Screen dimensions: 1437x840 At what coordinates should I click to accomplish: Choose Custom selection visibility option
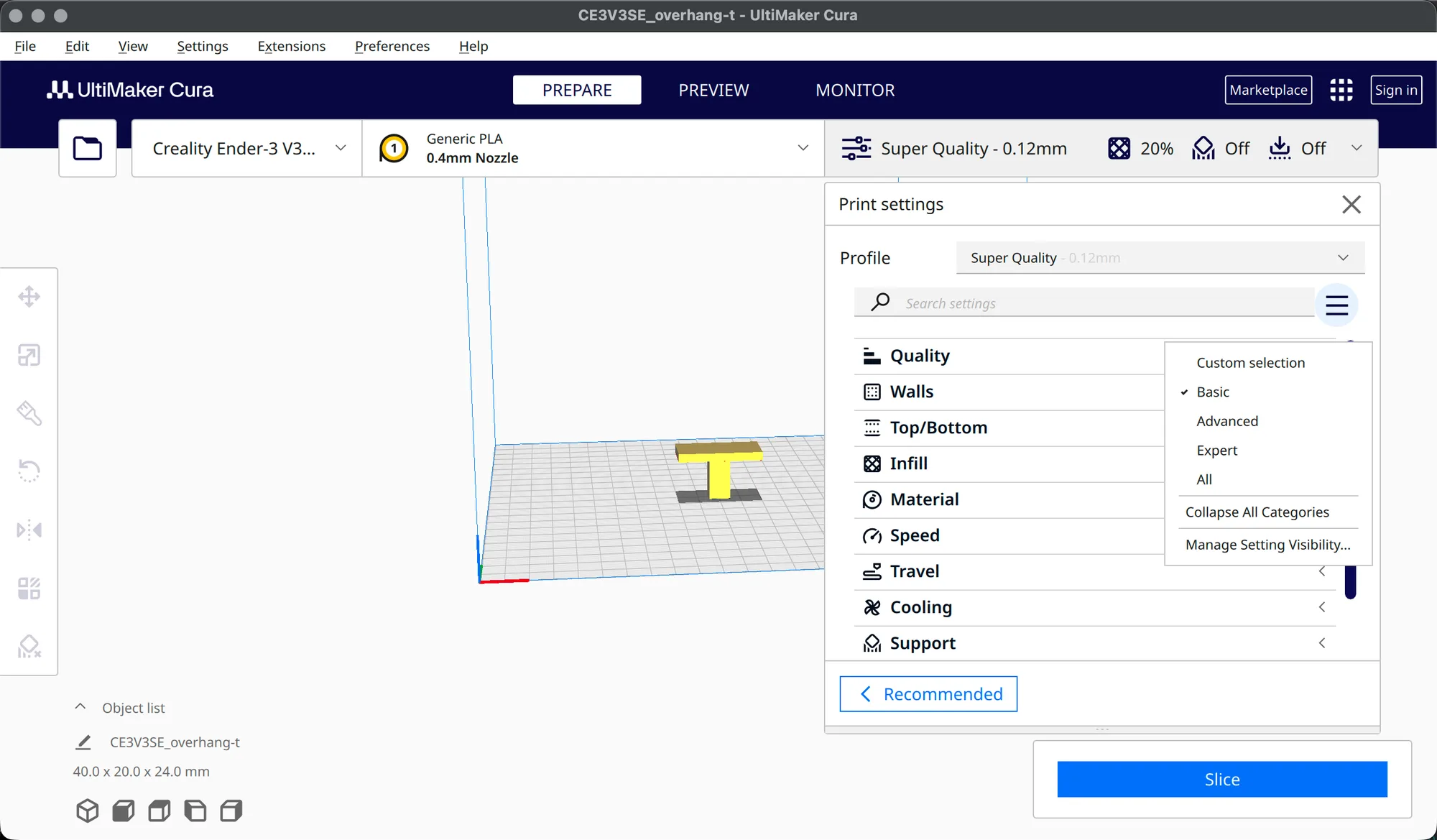[1269, 363]
